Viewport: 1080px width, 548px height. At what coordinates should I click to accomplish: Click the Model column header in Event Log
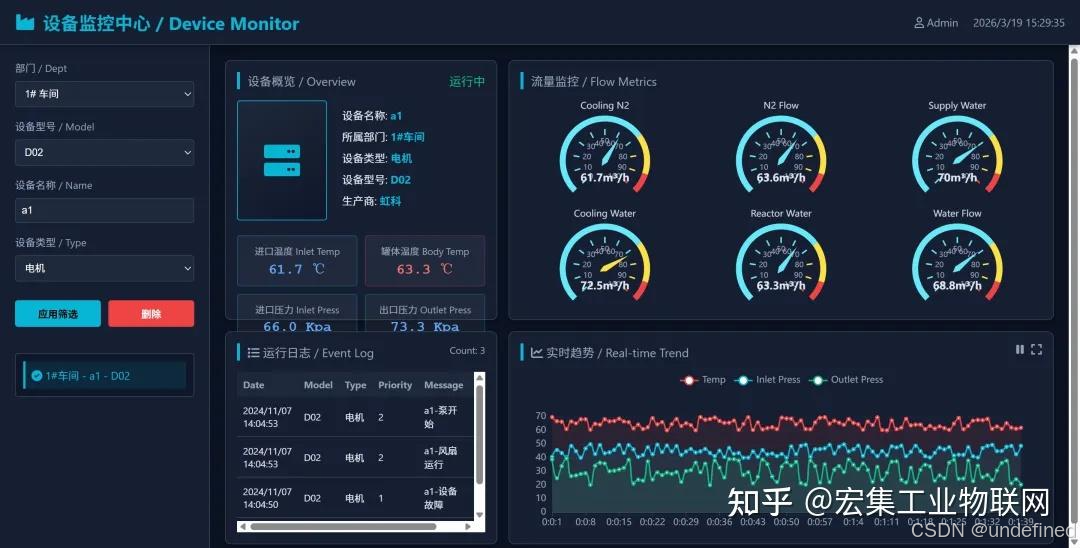click(x=318, y=385)
